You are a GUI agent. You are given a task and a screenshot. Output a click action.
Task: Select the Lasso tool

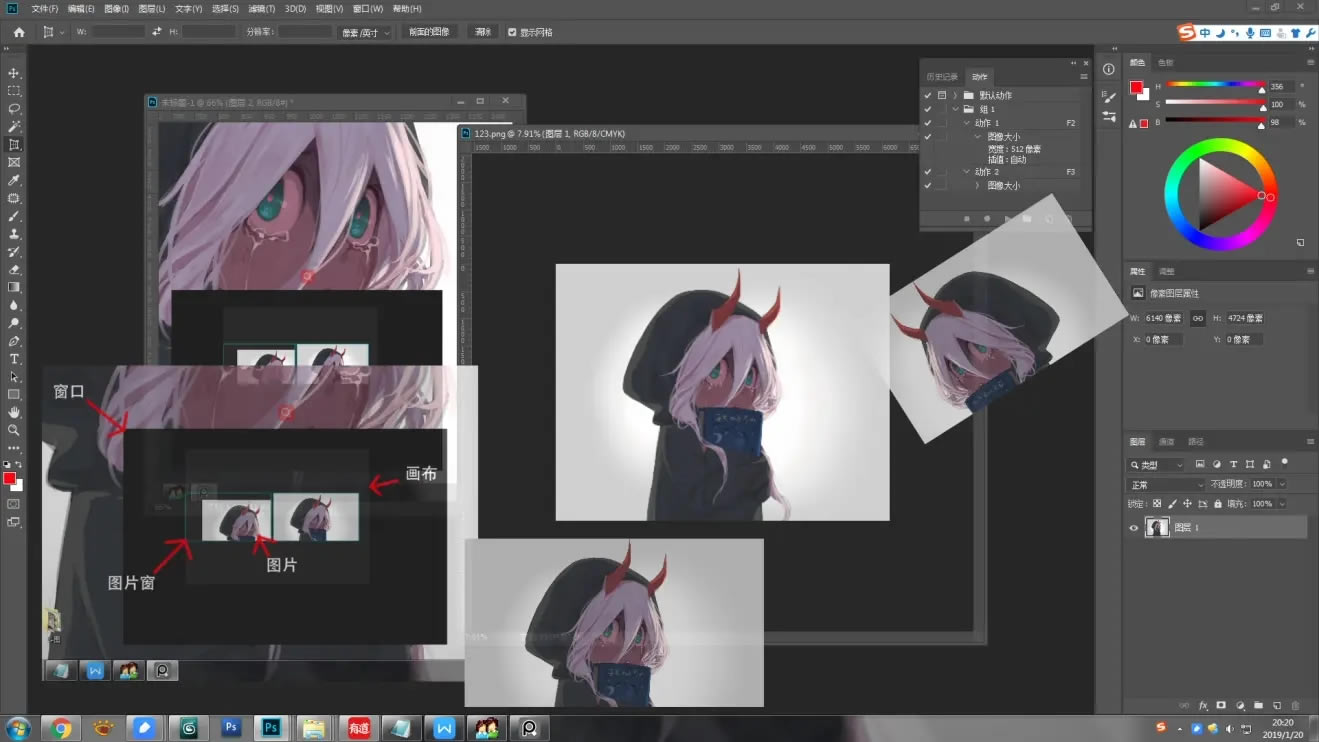point(14,107)
